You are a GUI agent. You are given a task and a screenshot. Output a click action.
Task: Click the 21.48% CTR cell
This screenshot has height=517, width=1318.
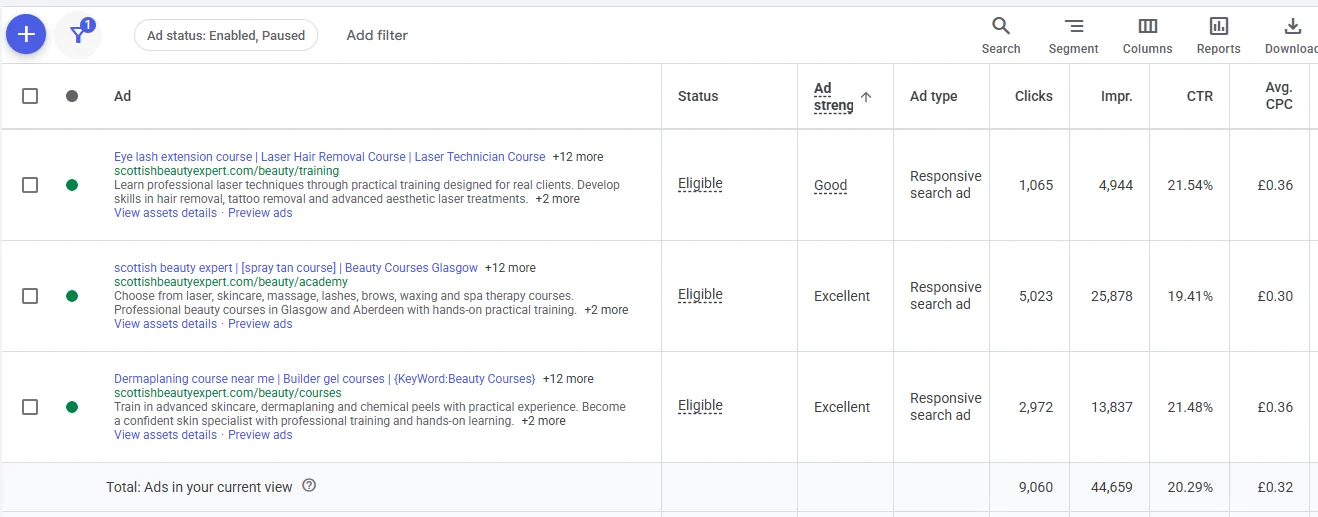pyautogui.click(x=1190, y=407)
